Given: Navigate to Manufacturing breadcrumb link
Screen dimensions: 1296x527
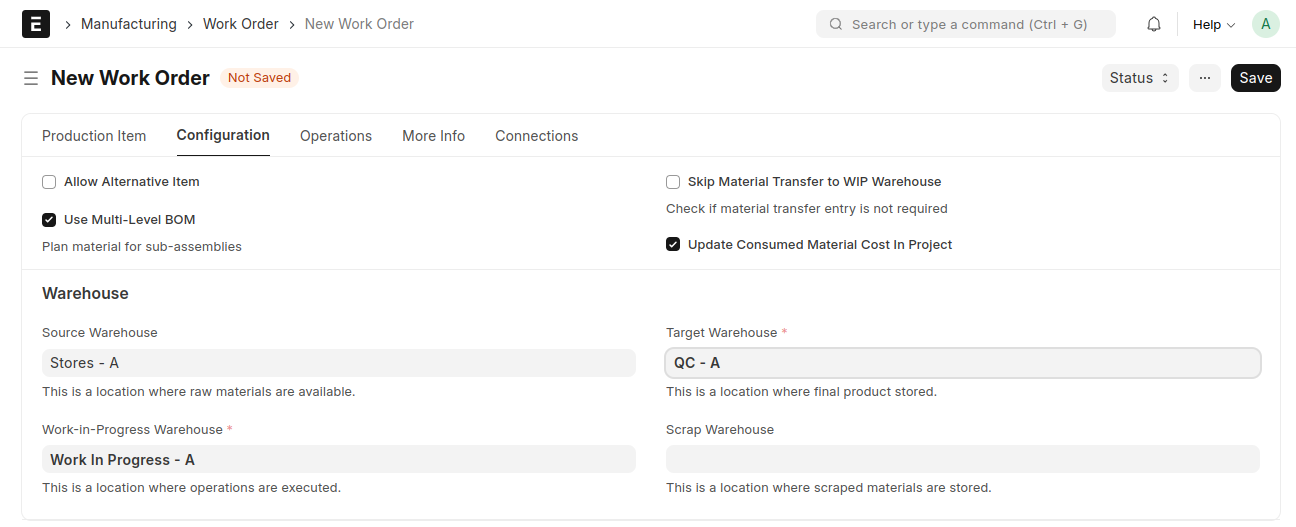Looking at the screenshot, I should pos(129,24).
